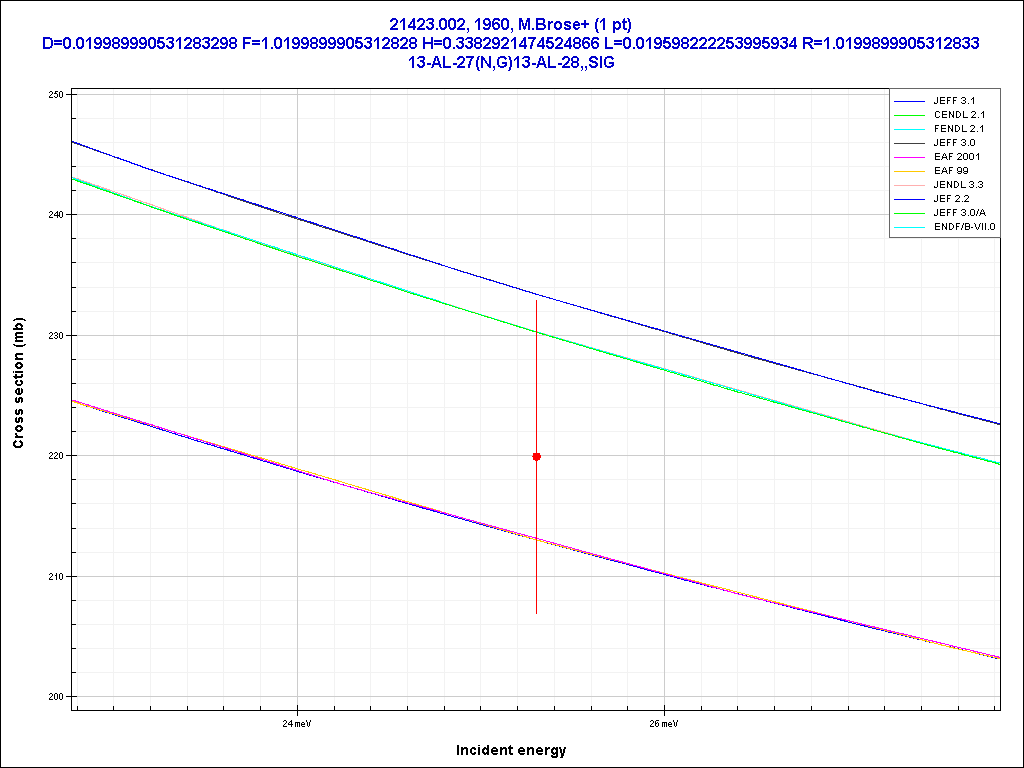Click FENDL 2.1 legend label

click(959, 129)
